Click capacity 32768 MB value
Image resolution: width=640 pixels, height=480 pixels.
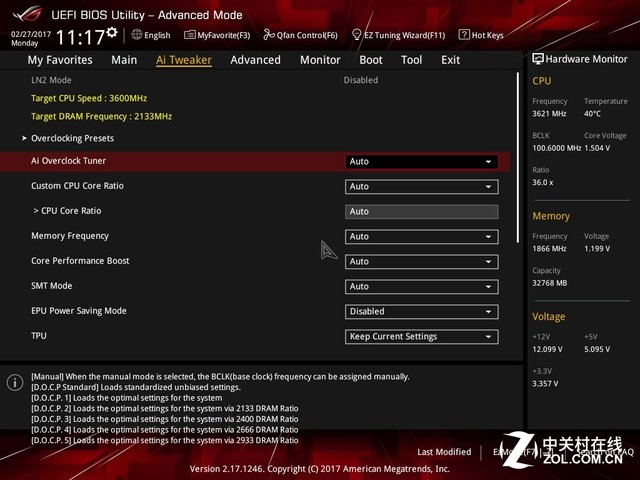(x=550, y=283)
